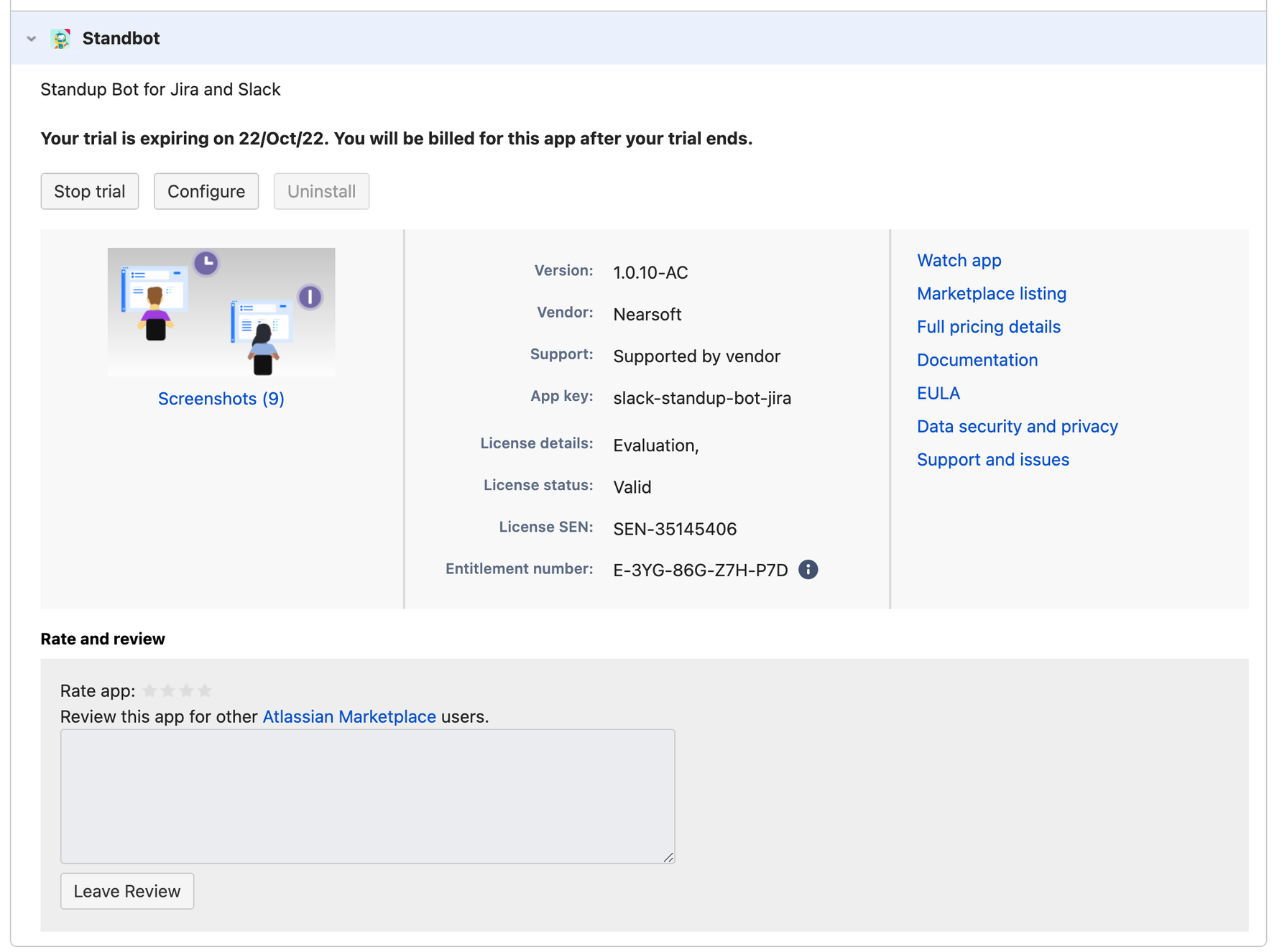
Task: Click the 'Rate and review' heading
Action: [x=103, y=639]
